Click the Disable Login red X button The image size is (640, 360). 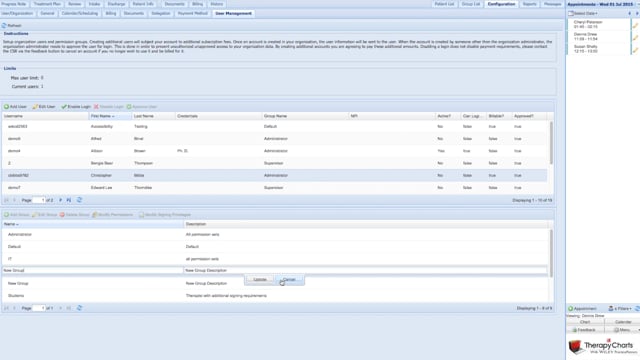point(109,107)
